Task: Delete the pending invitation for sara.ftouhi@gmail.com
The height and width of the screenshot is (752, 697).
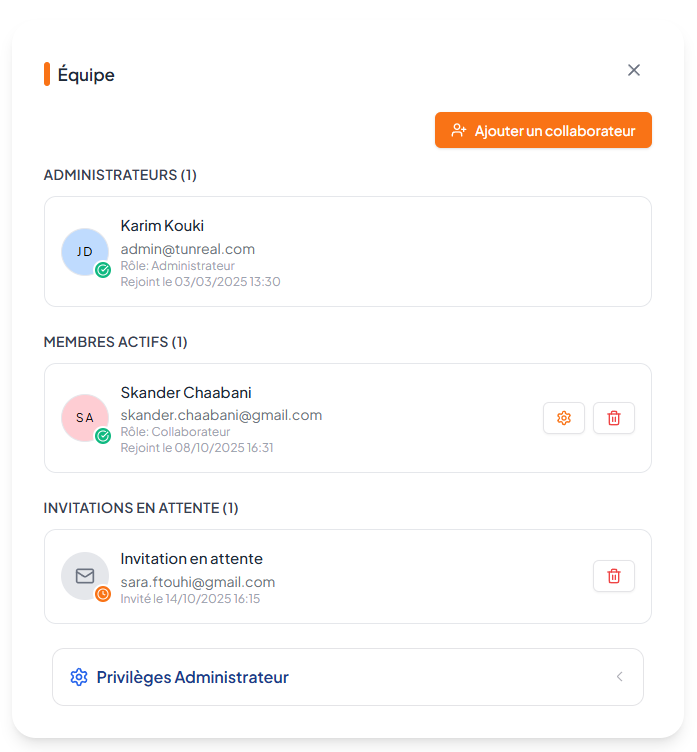Action: pos(614,576)
